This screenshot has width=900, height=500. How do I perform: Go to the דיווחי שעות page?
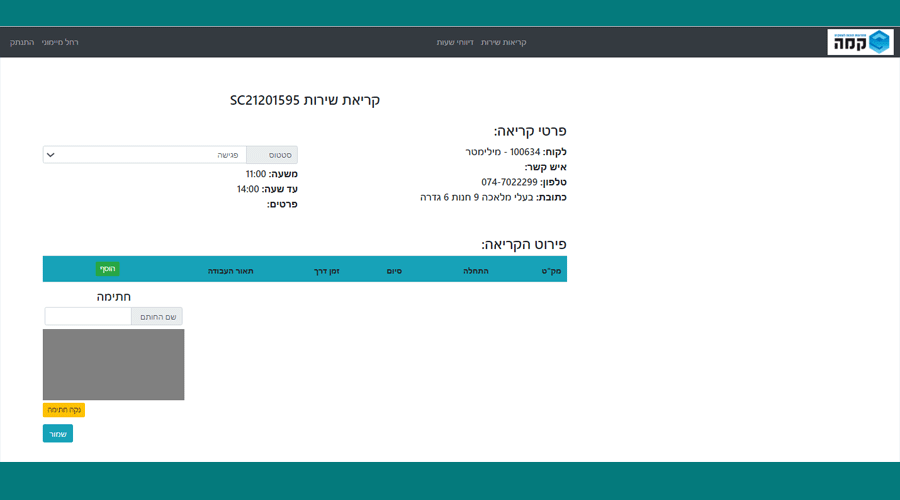point(455,43)
